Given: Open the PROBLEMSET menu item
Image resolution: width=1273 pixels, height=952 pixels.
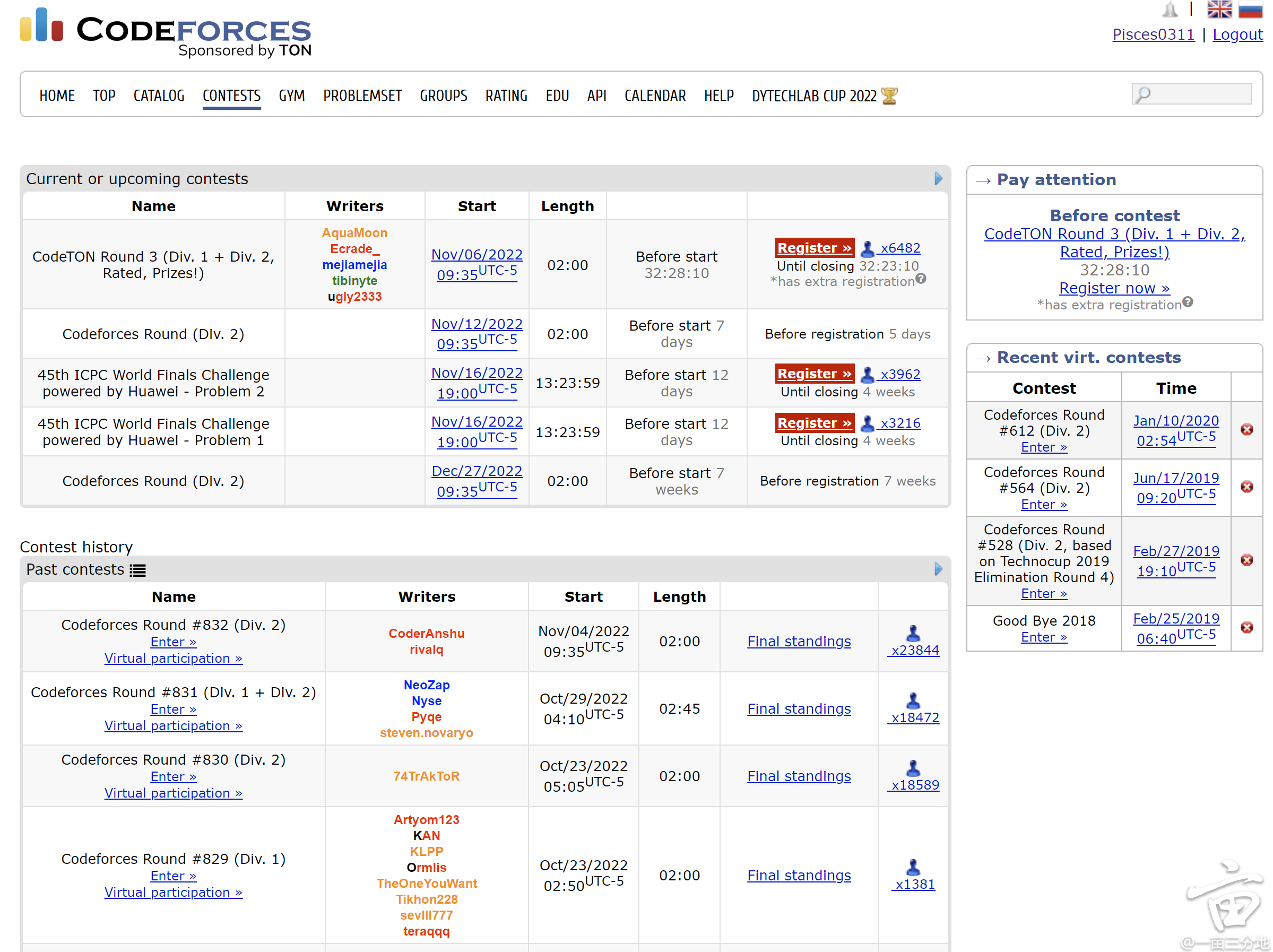Looking at the screenshot, I should (362, 96).
